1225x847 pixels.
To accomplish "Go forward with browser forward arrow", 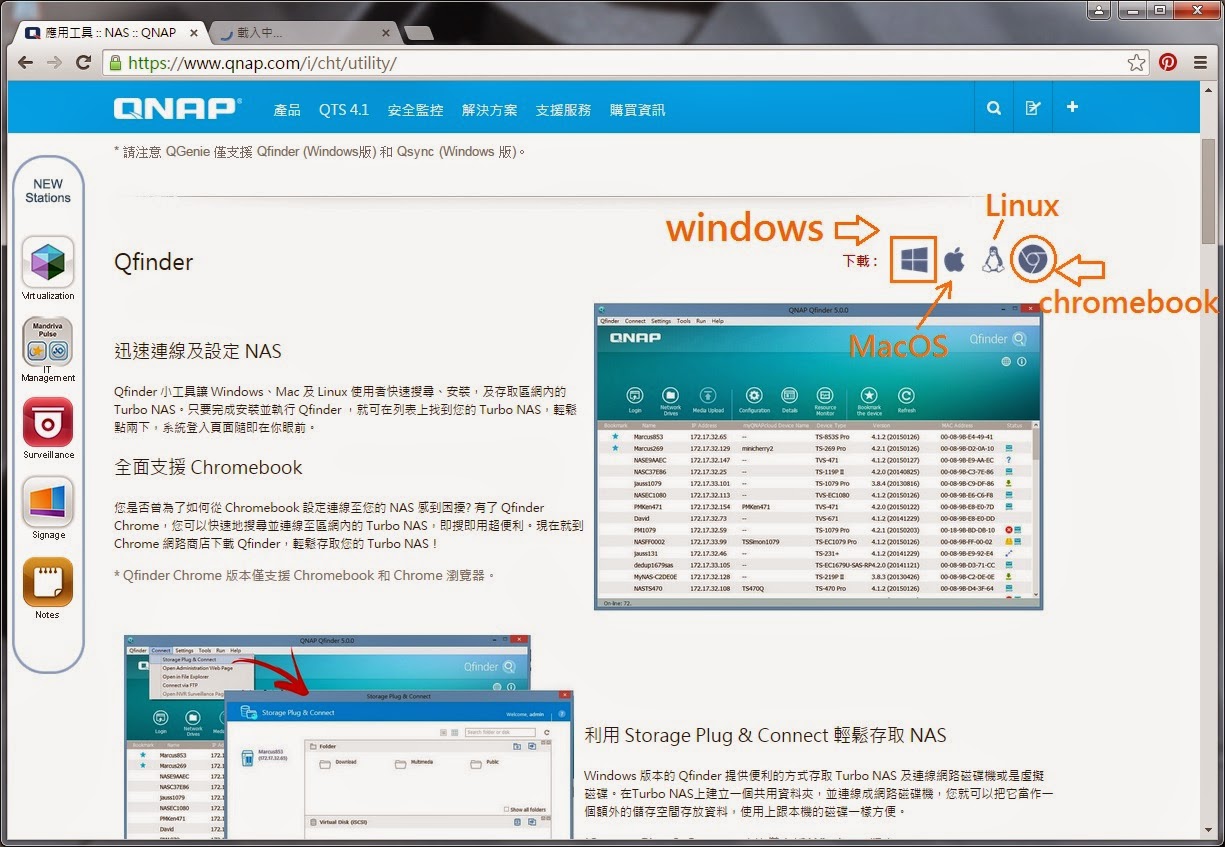I will (x=54, y=62).
